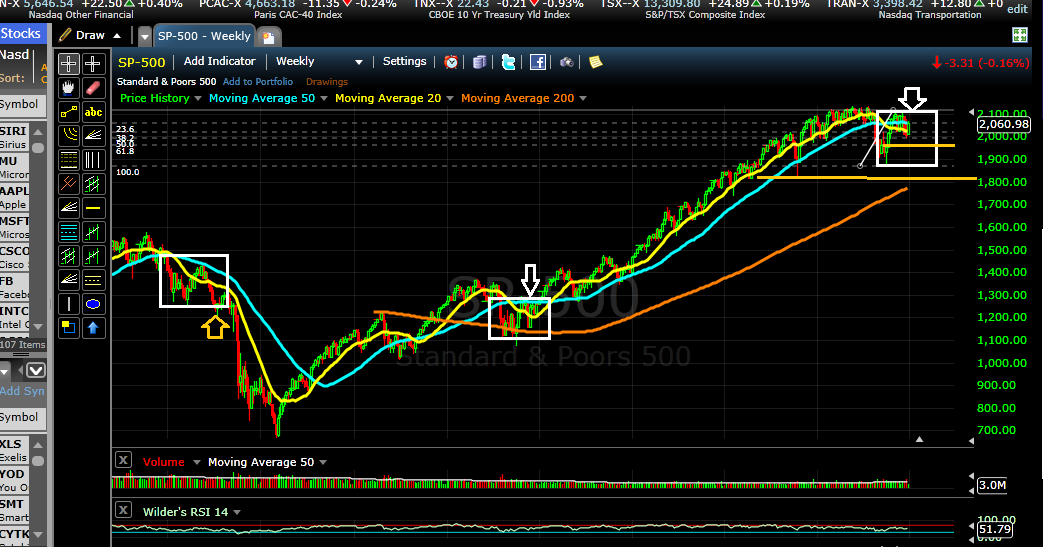
Task: Select the Fibonacci arcs tool
Action: [x=69, y=136]
